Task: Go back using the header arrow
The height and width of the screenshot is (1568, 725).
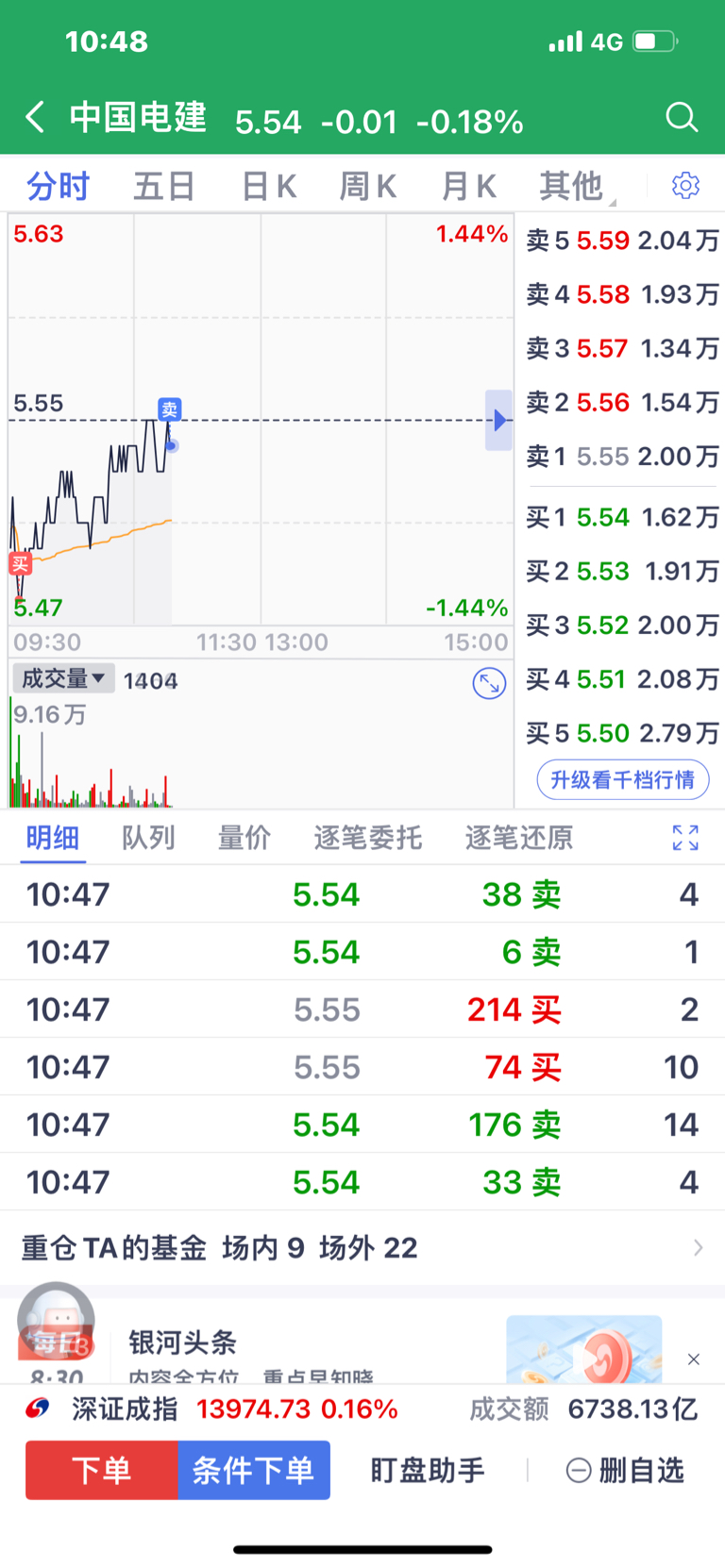Action: pos(35,118)
